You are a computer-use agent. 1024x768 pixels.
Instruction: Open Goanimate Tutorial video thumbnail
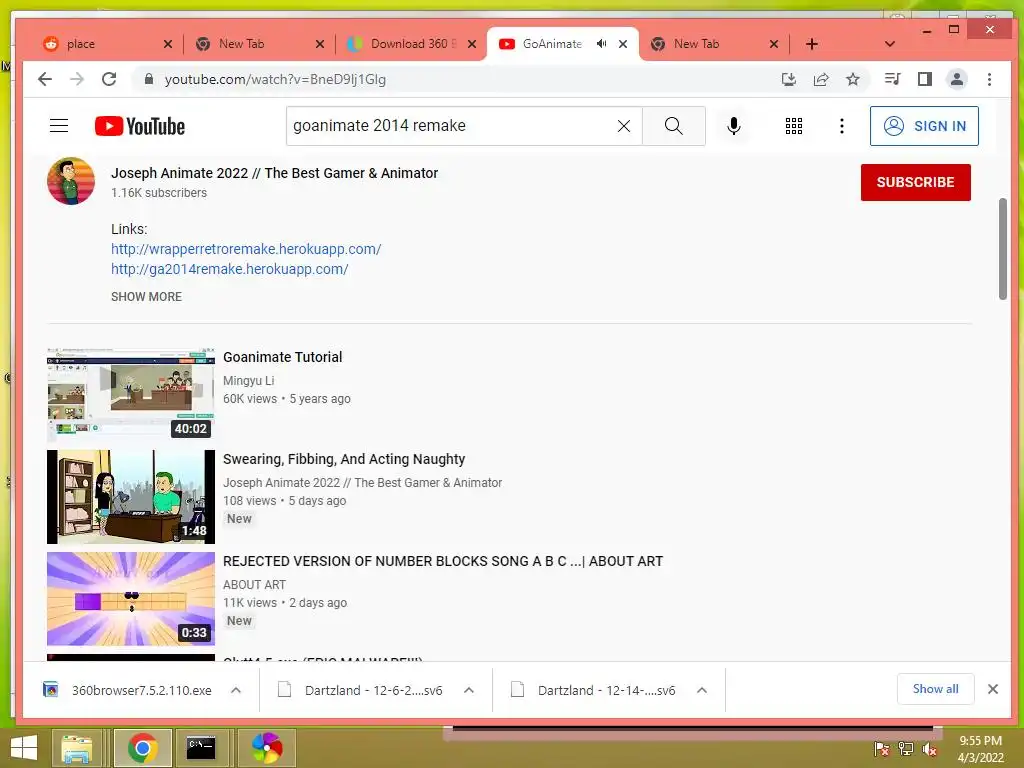tap(131, 394)
